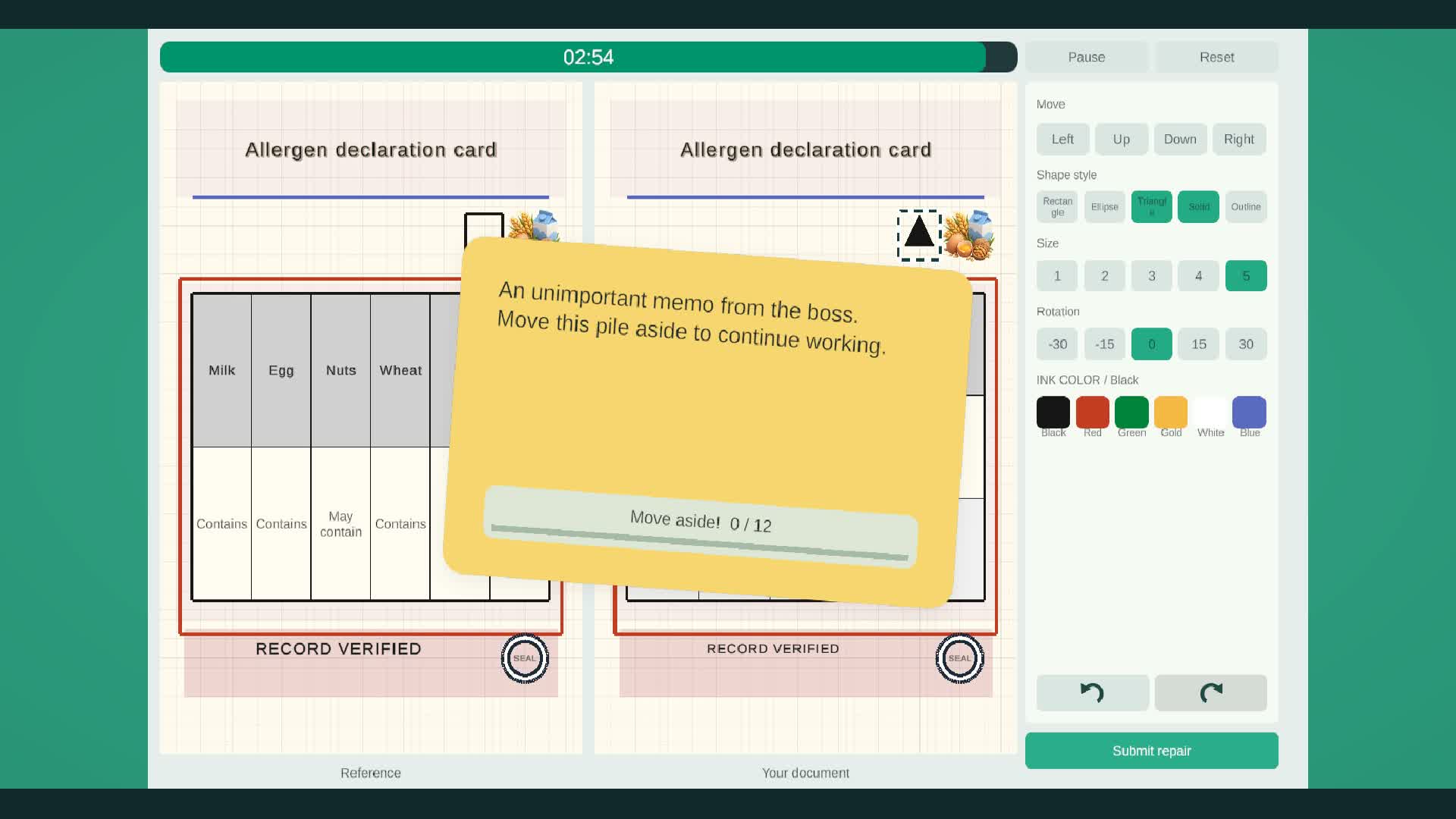Reset the repair
This screenshot has height=819, width=1456.
1216,57
